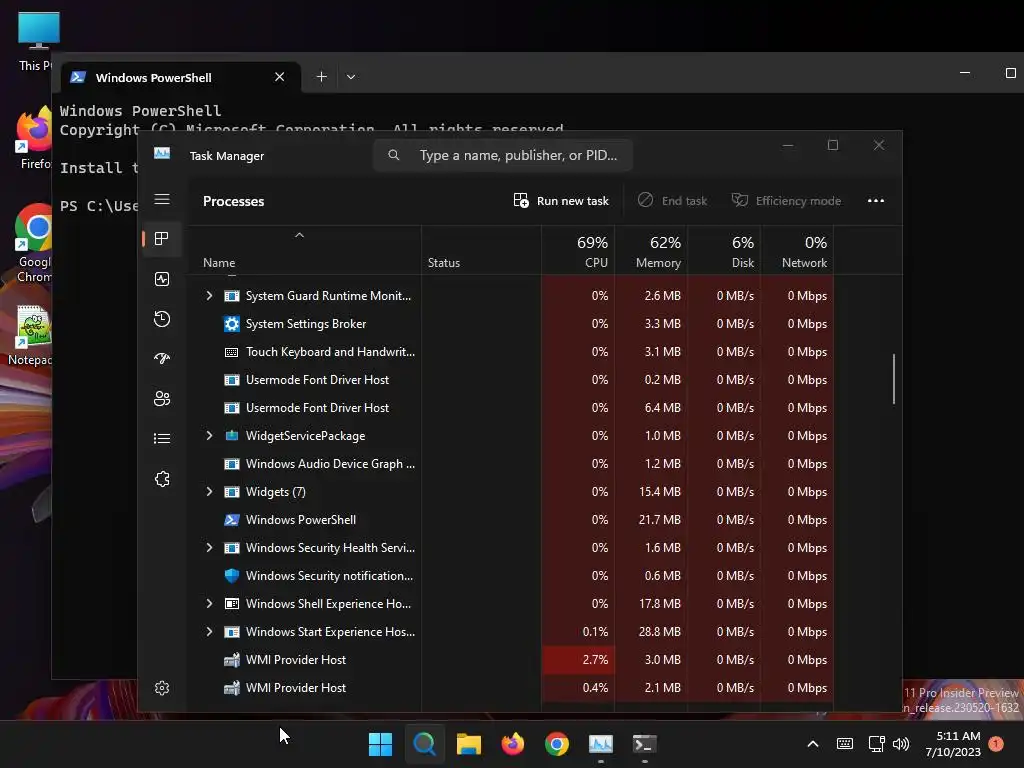
Task: Select Windows Security notification process
Action: pos(510,576)
